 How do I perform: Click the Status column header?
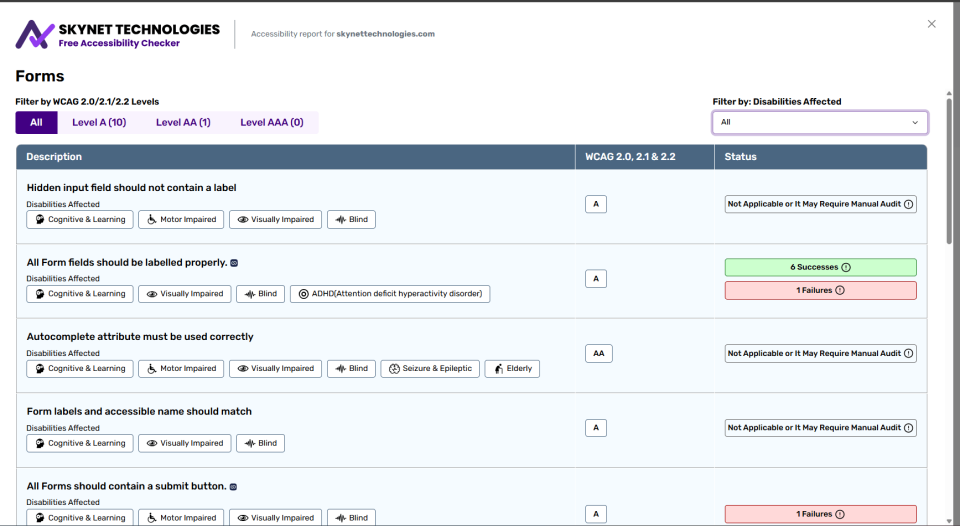(x=820, y=157)
